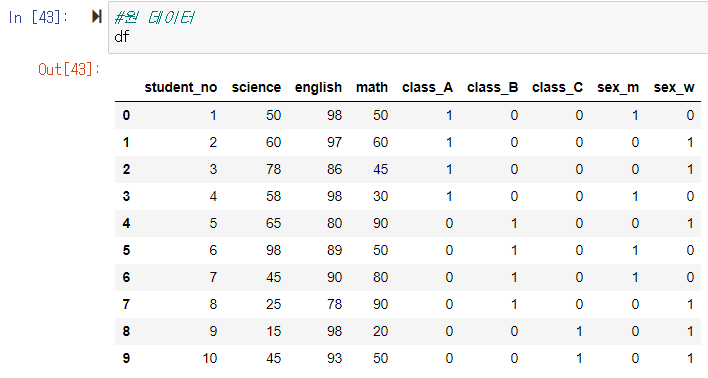Image resolution: width=708 pixels, height=378 pixels.
Task: Click the student_no column header
Action: click(x=181, y=88)
